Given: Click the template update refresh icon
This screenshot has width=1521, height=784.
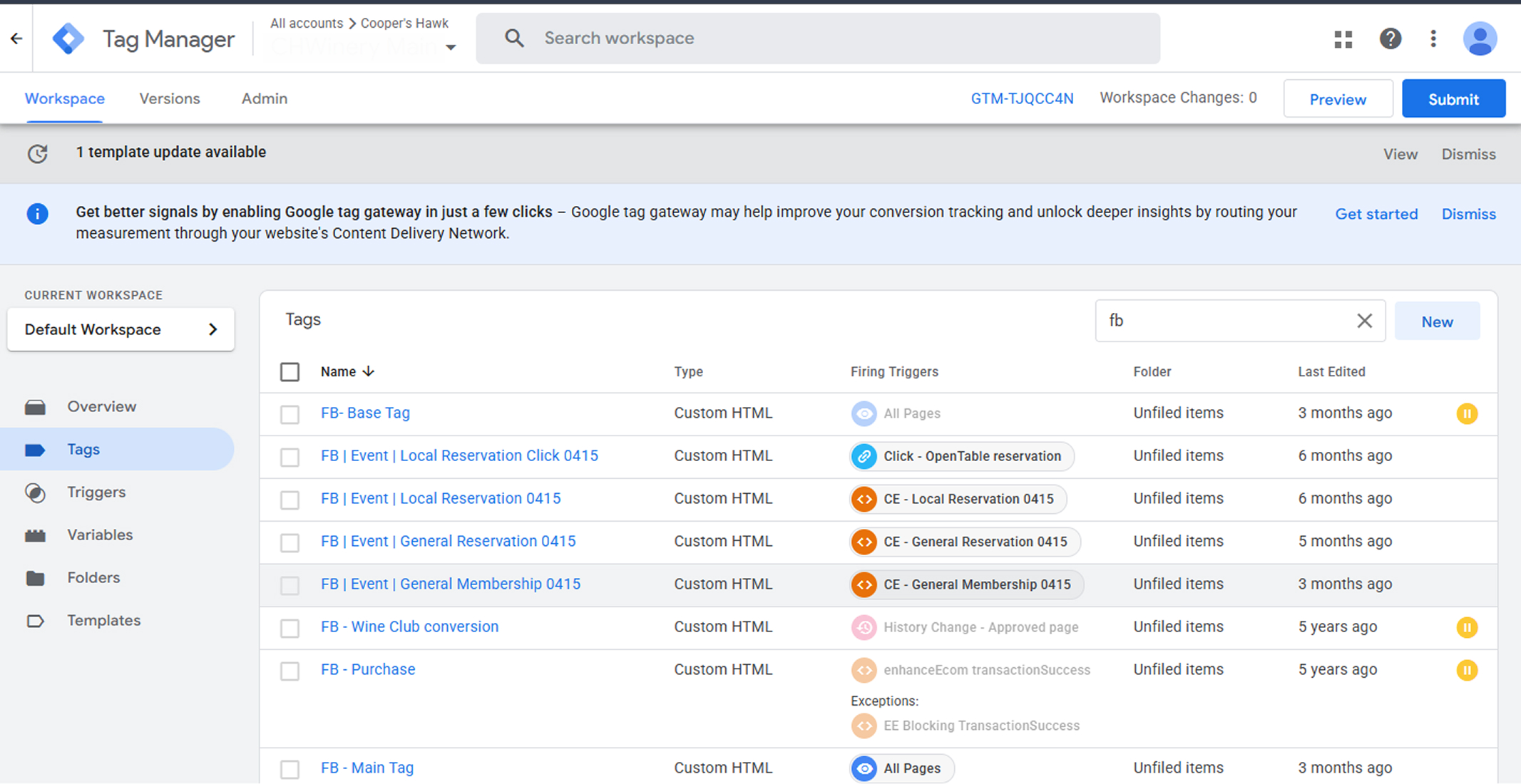Looking at the screenshot, I should [x=38, y=153].
